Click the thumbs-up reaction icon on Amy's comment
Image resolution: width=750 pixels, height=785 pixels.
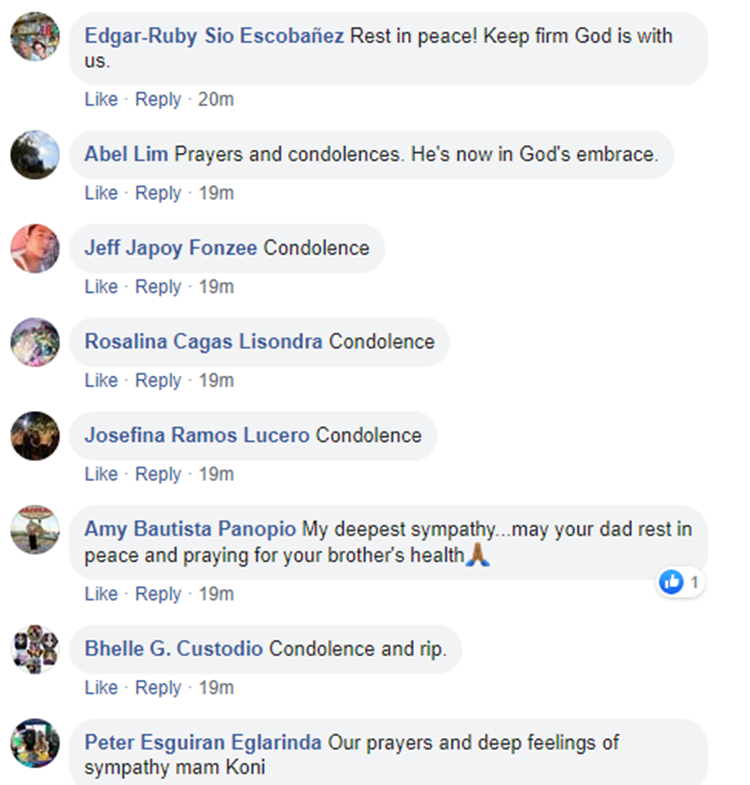pos(671,581)
